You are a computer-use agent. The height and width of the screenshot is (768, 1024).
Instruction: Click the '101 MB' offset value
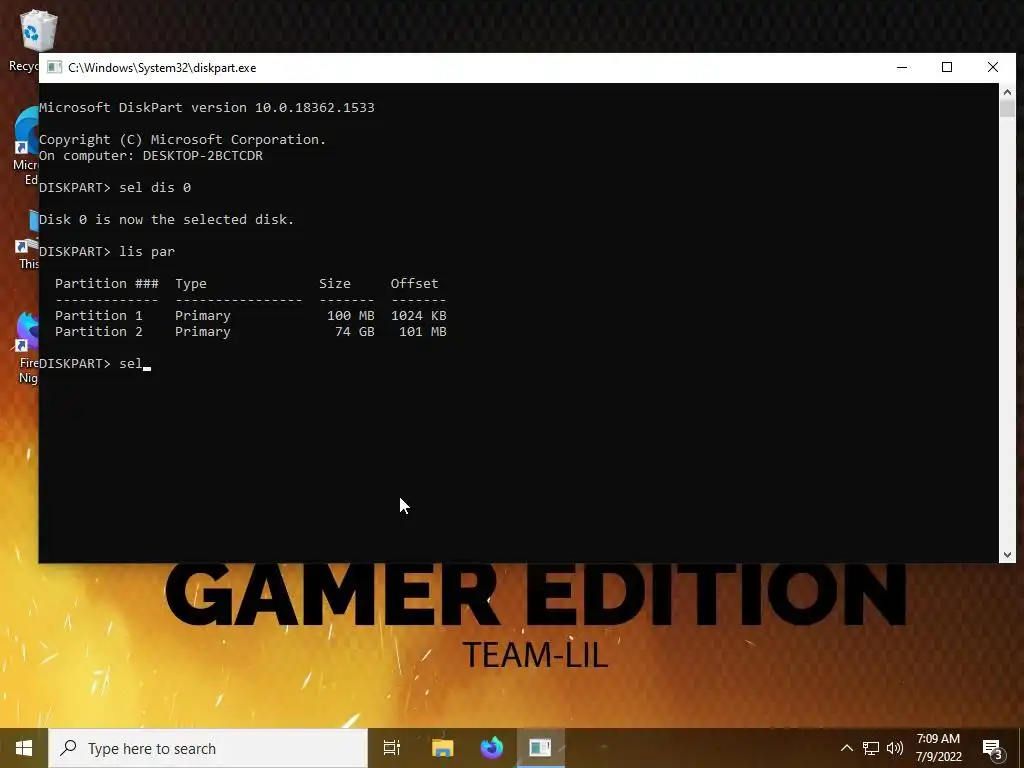coord(423,332)
